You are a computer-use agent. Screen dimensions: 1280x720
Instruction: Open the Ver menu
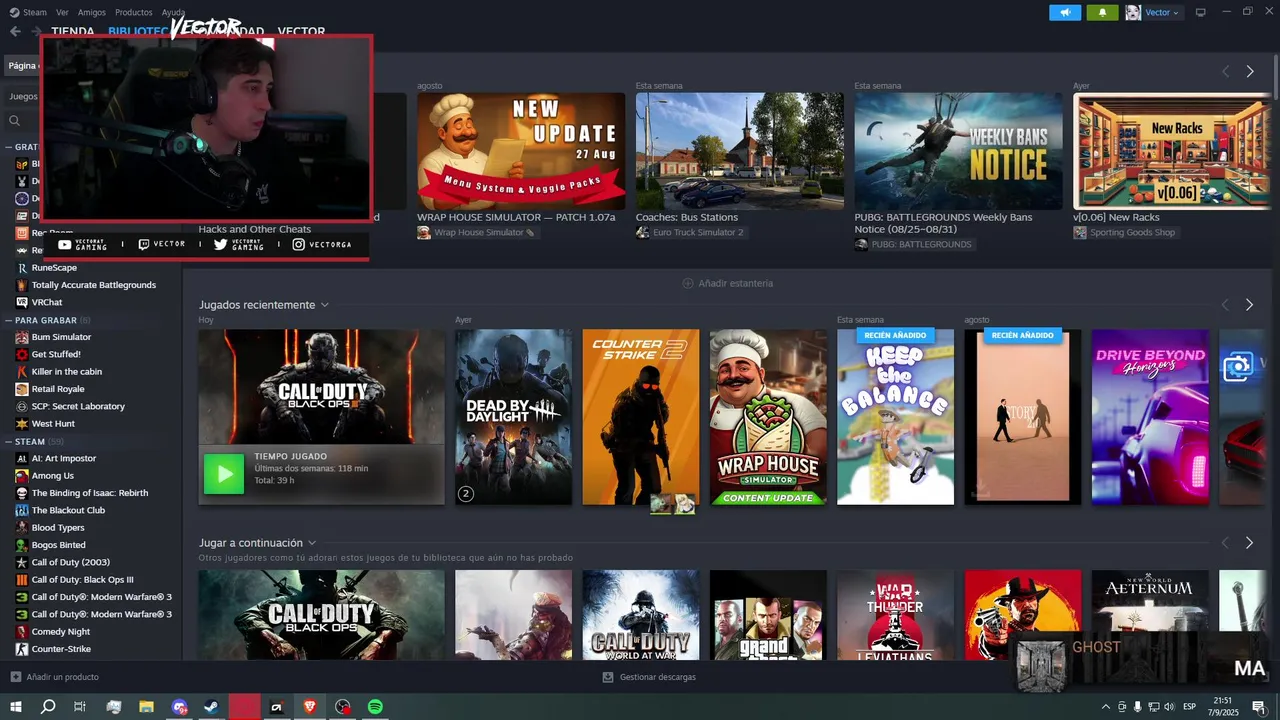pyautogui.click(x=62, y=12)
